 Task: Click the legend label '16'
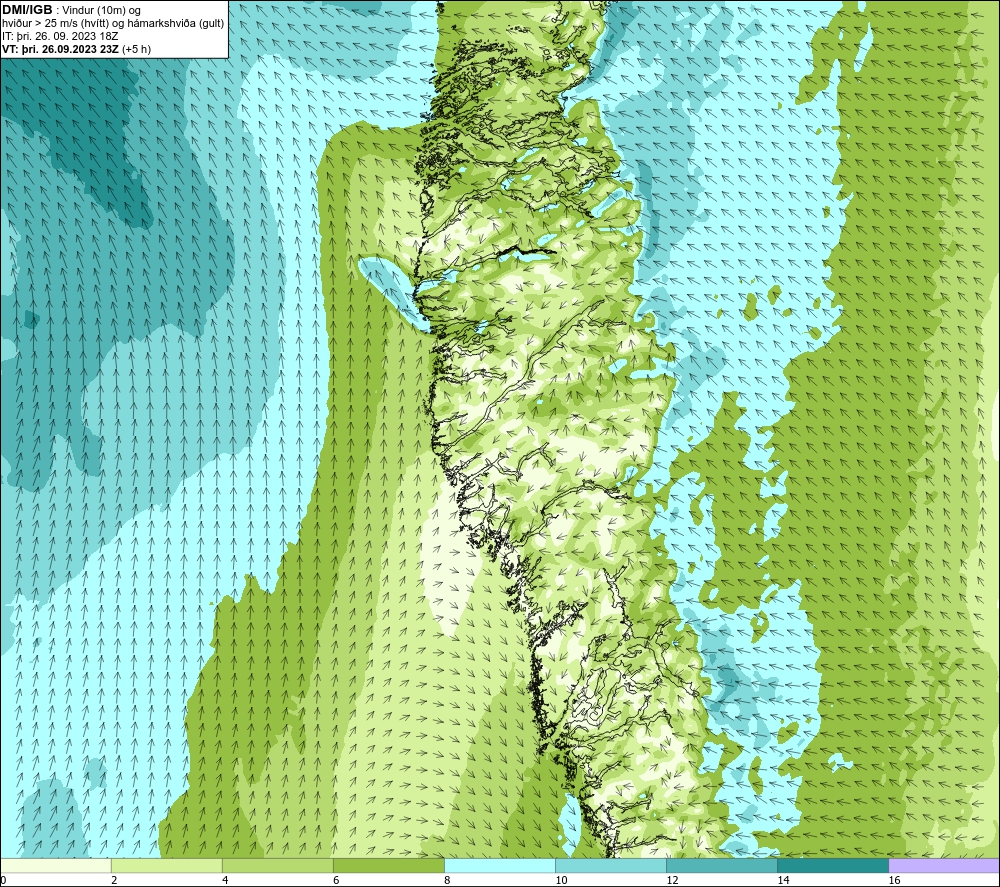click(893, 881)
